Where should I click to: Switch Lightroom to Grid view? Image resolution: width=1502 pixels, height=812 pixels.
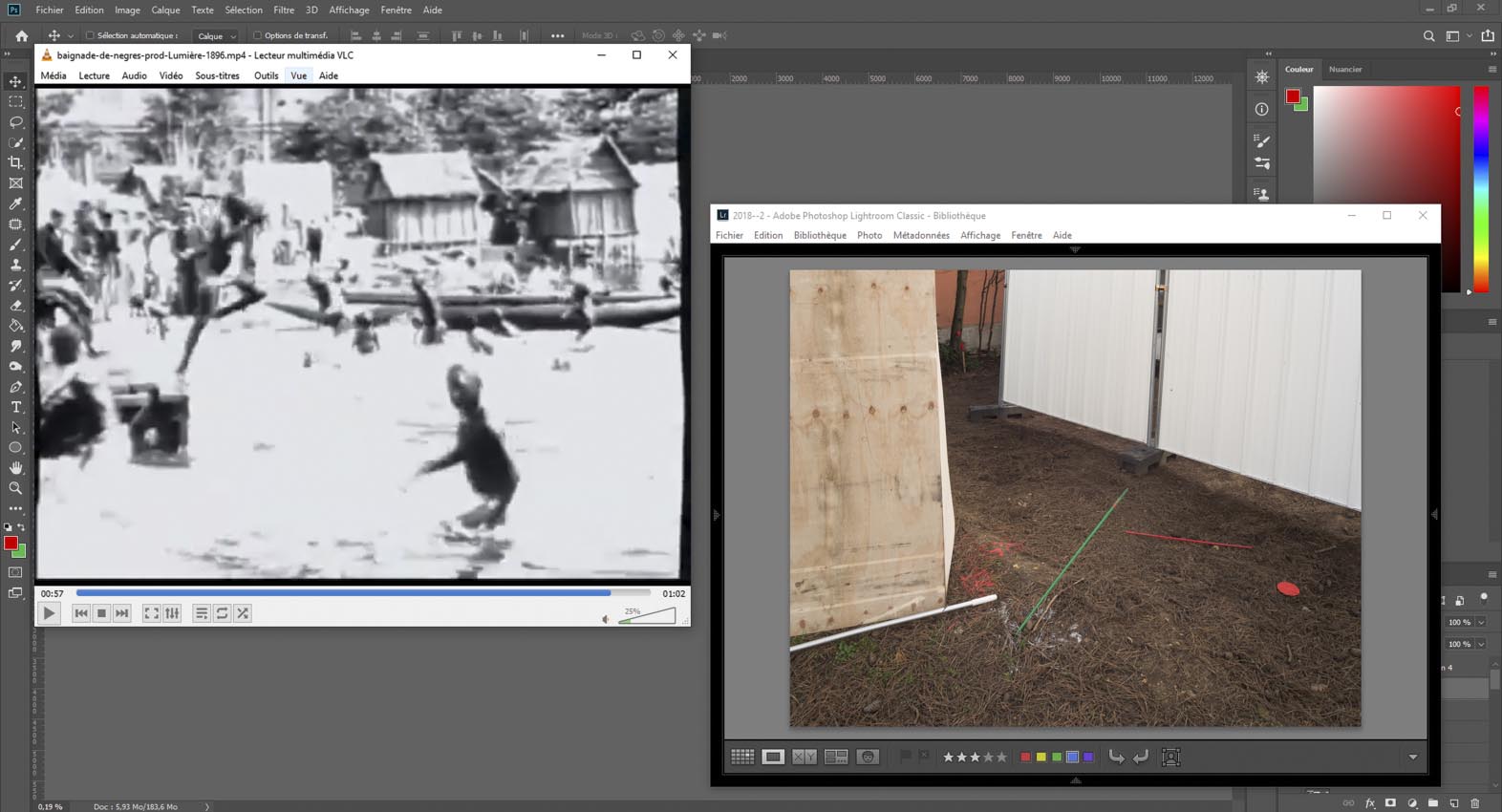(x=742, y=757)
